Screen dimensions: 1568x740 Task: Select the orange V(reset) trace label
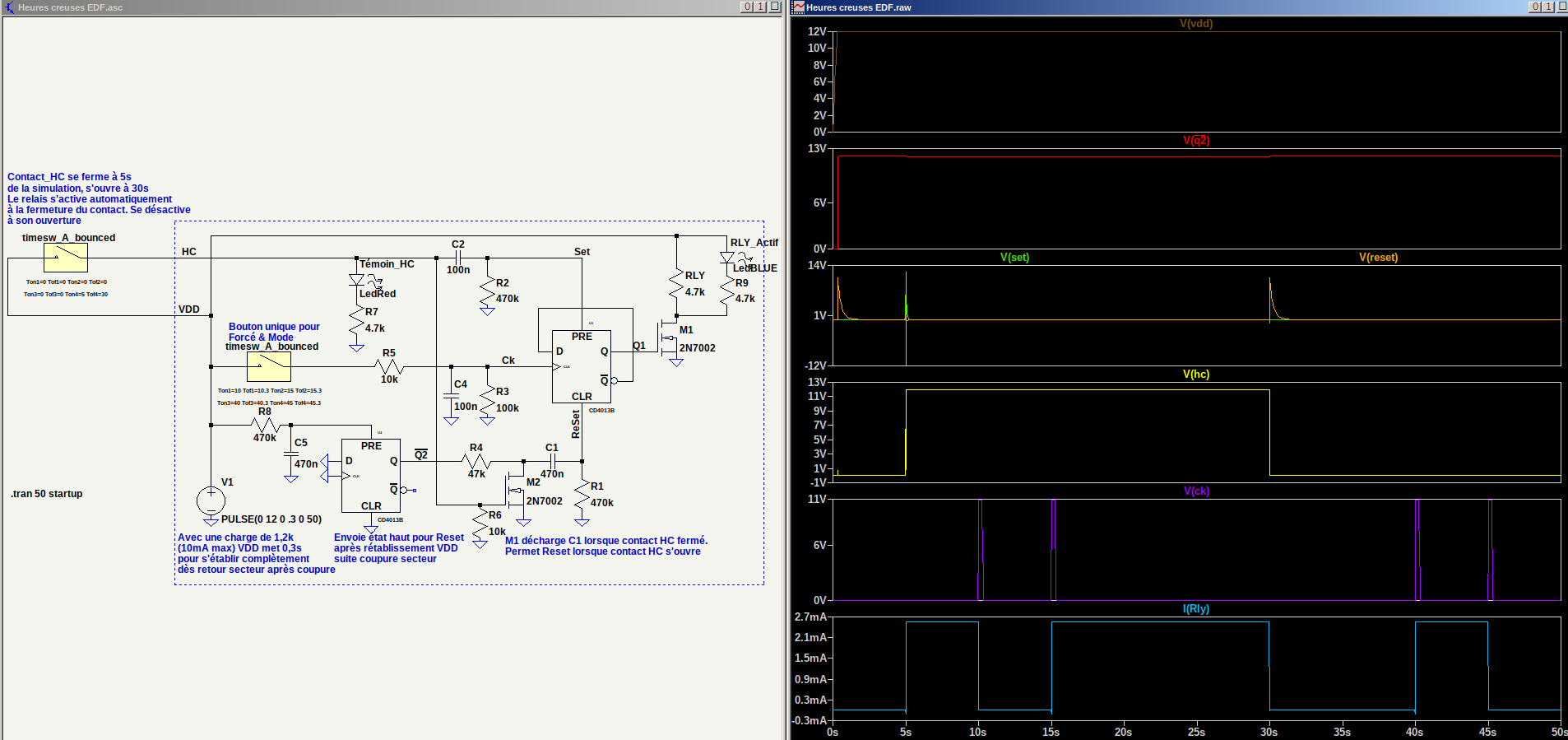pyautogui.click(x=1378, y=258)
